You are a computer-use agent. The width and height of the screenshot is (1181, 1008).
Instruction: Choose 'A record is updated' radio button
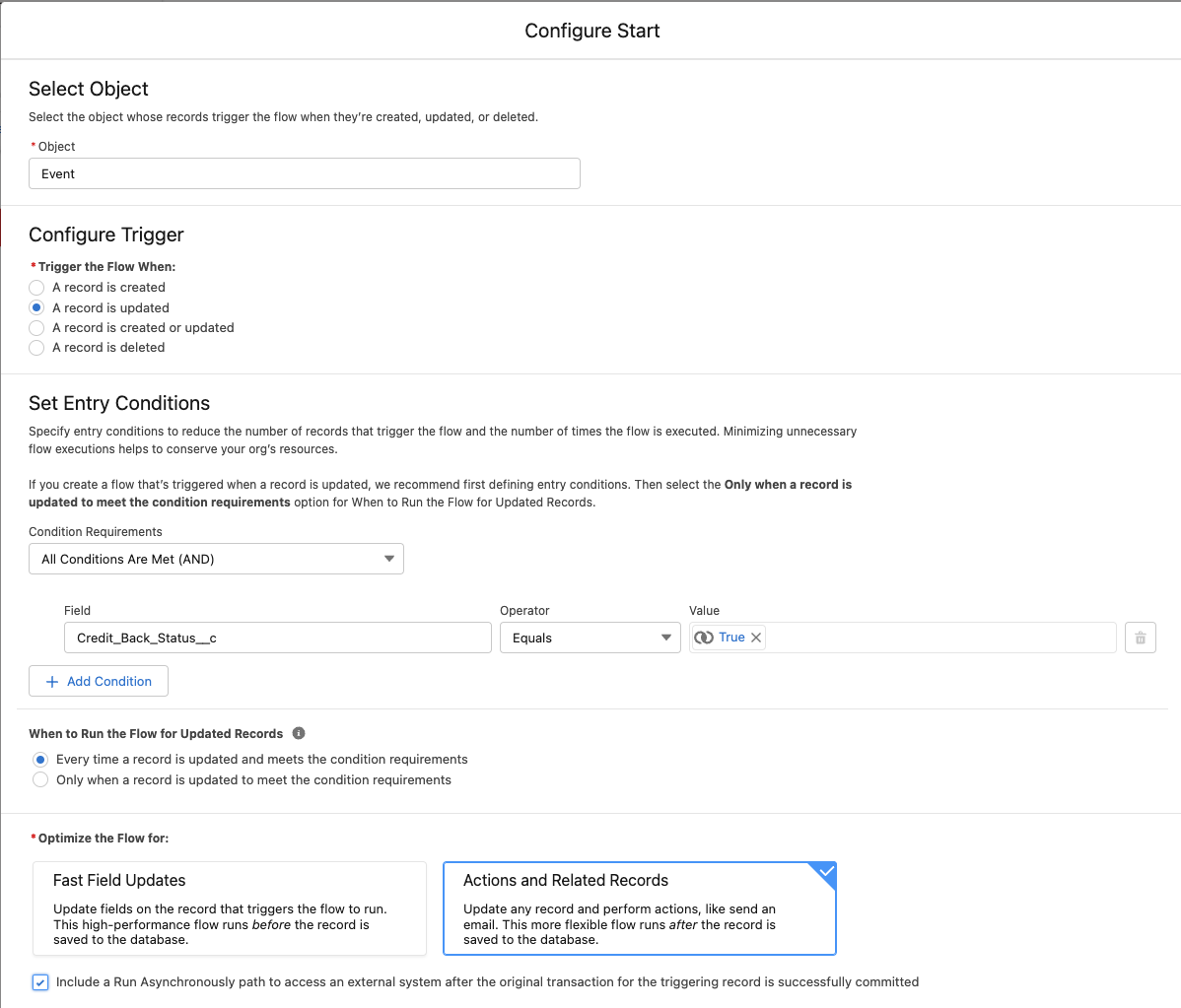click(x=37, y=307)
